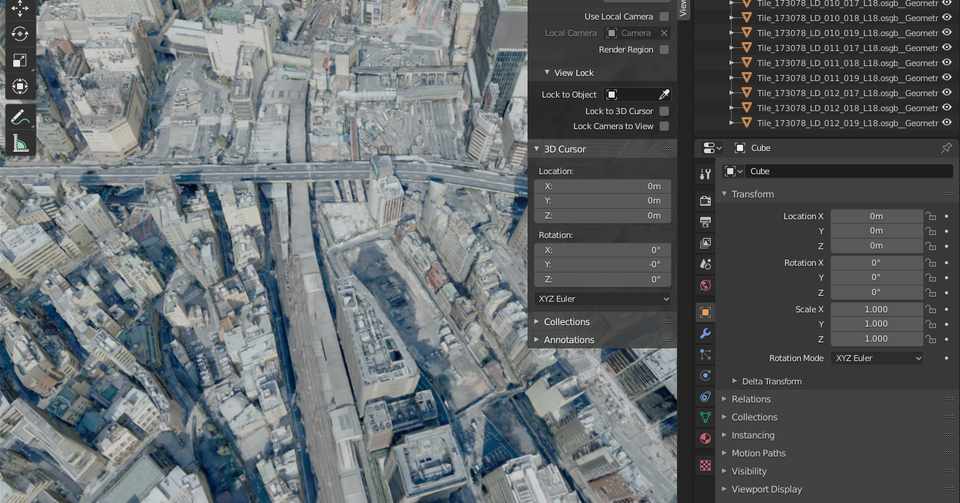The height and width of the screenshot is (503, 960).
Task: Open the Particles properties tab
Action: pos(705,354)
